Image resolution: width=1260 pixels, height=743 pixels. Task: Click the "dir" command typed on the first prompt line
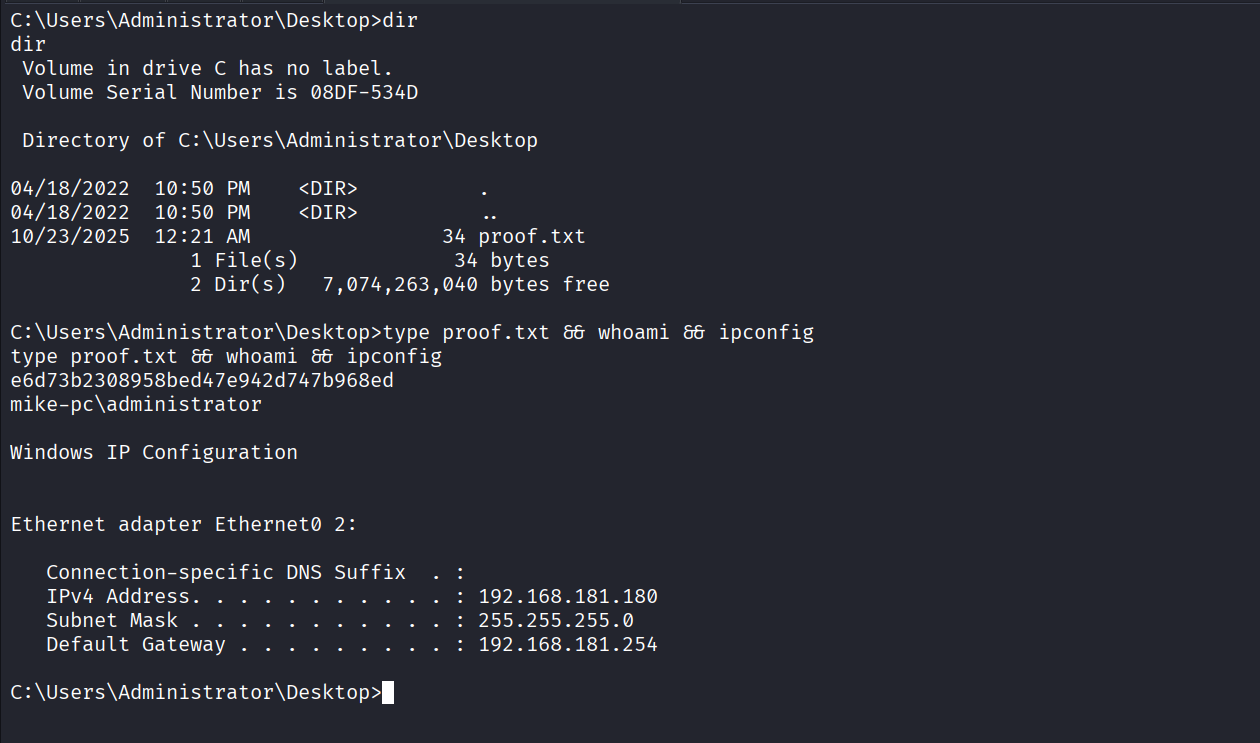tap(400, 21)
